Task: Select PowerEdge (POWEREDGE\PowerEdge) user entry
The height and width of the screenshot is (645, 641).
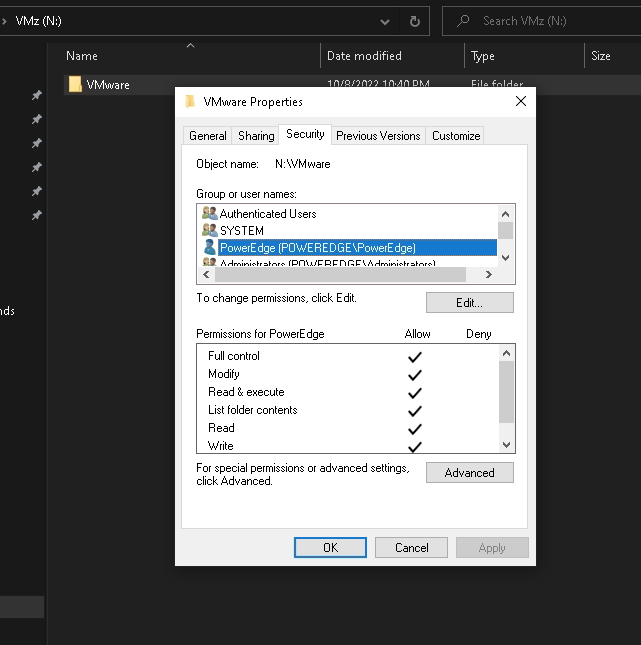Action: tap(357, 248)
